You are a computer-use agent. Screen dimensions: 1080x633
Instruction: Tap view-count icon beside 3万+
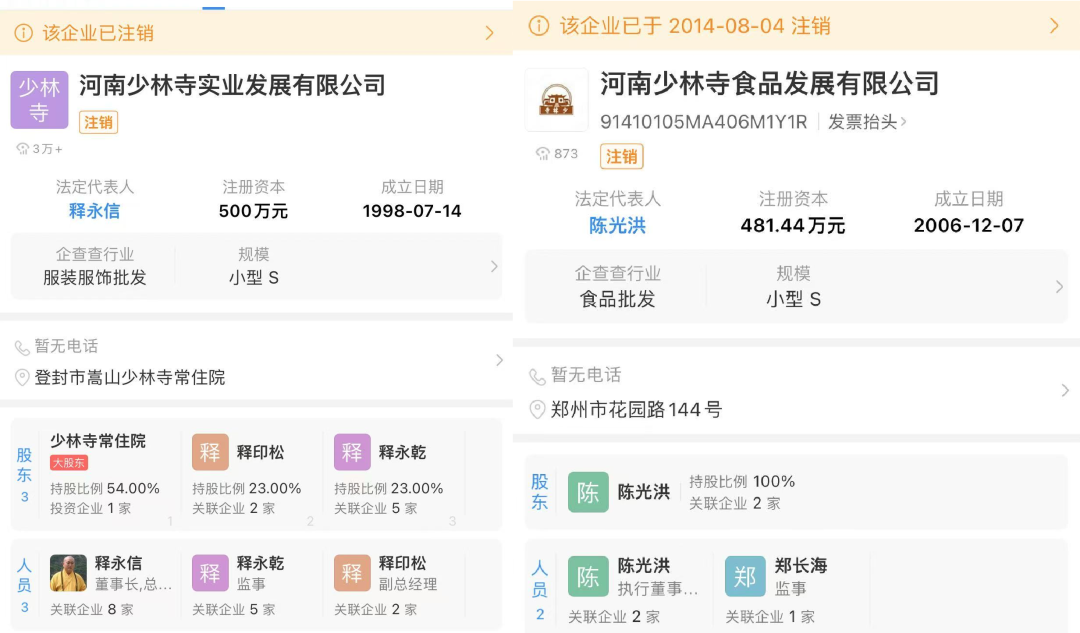pos(23,149)
